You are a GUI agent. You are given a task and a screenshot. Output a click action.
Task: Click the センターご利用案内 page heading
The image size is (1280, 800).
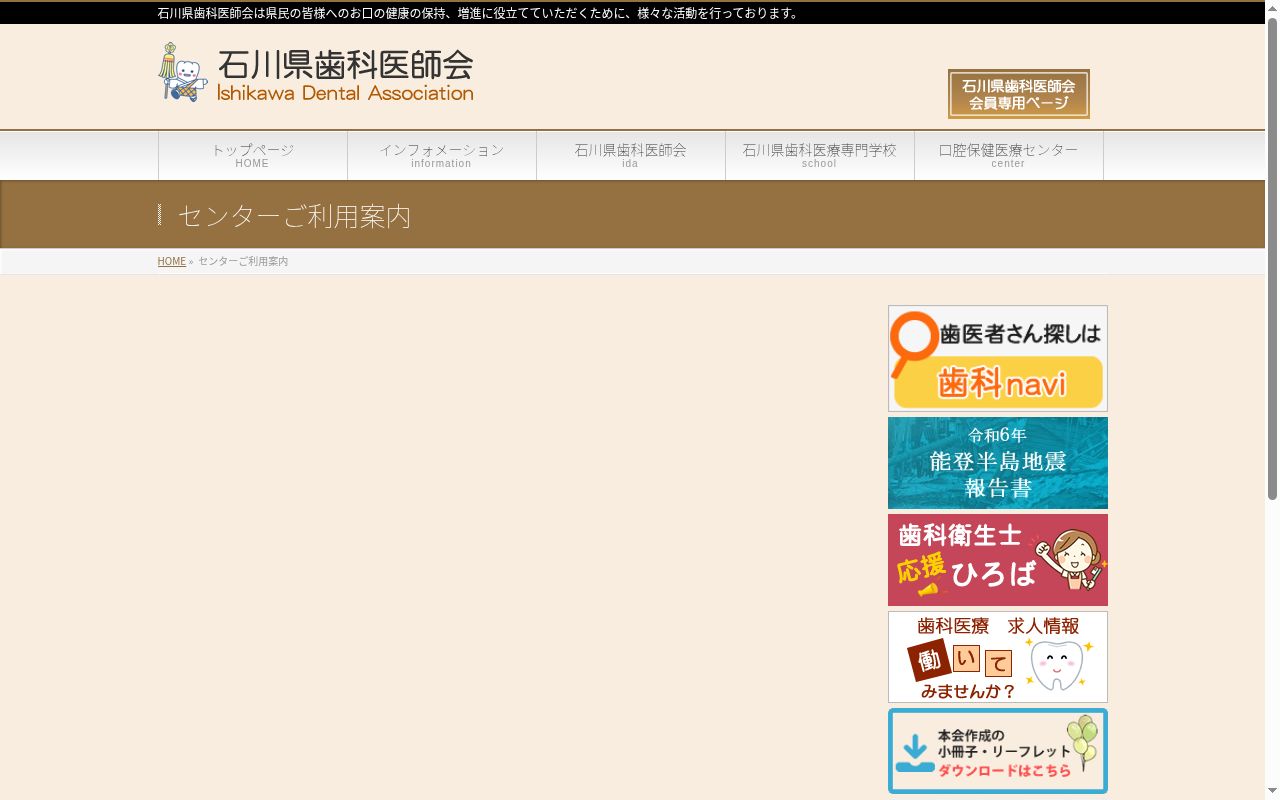tap(294, 216)
